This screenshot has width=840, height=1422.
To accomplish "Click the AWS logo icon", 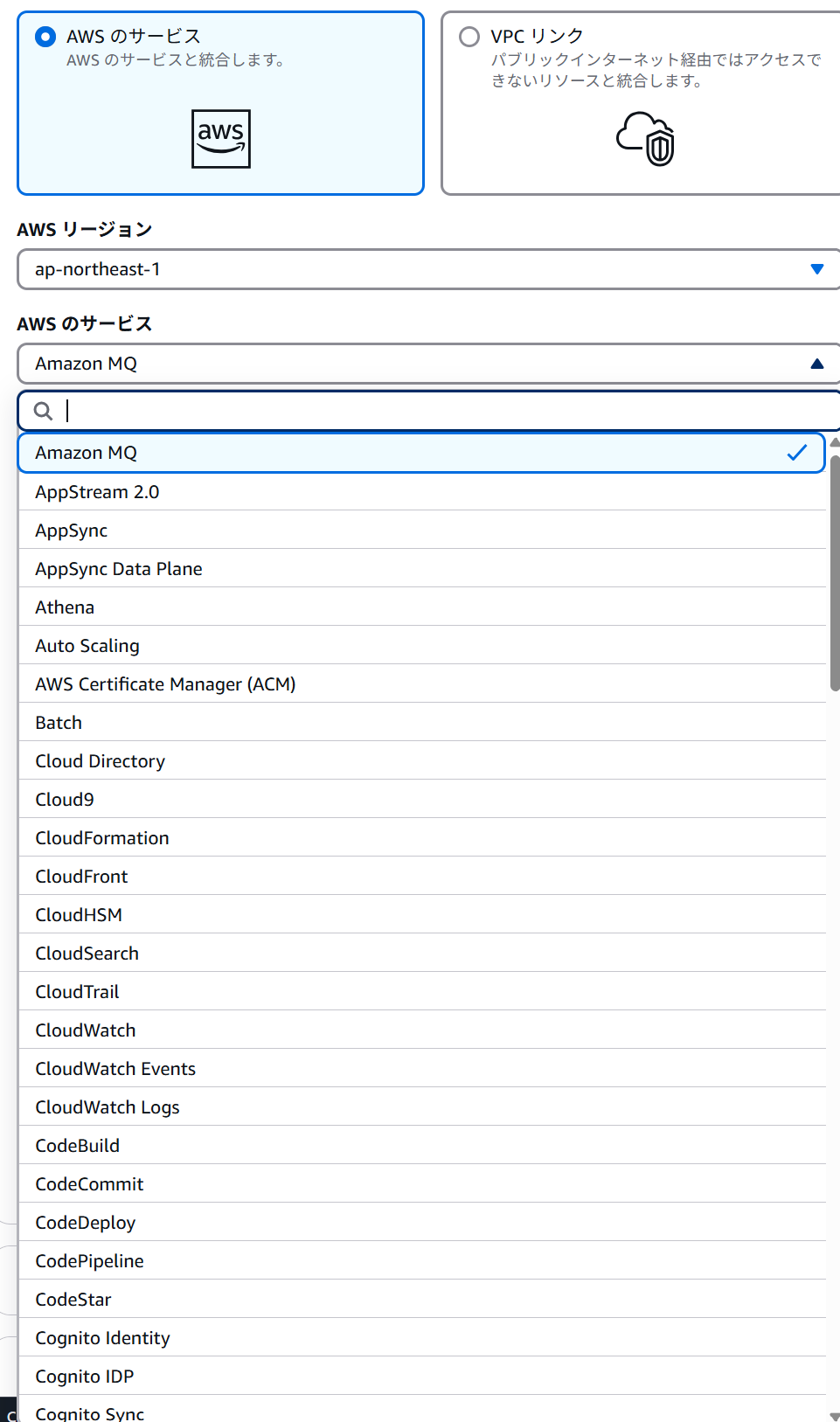I will [221, 138].
